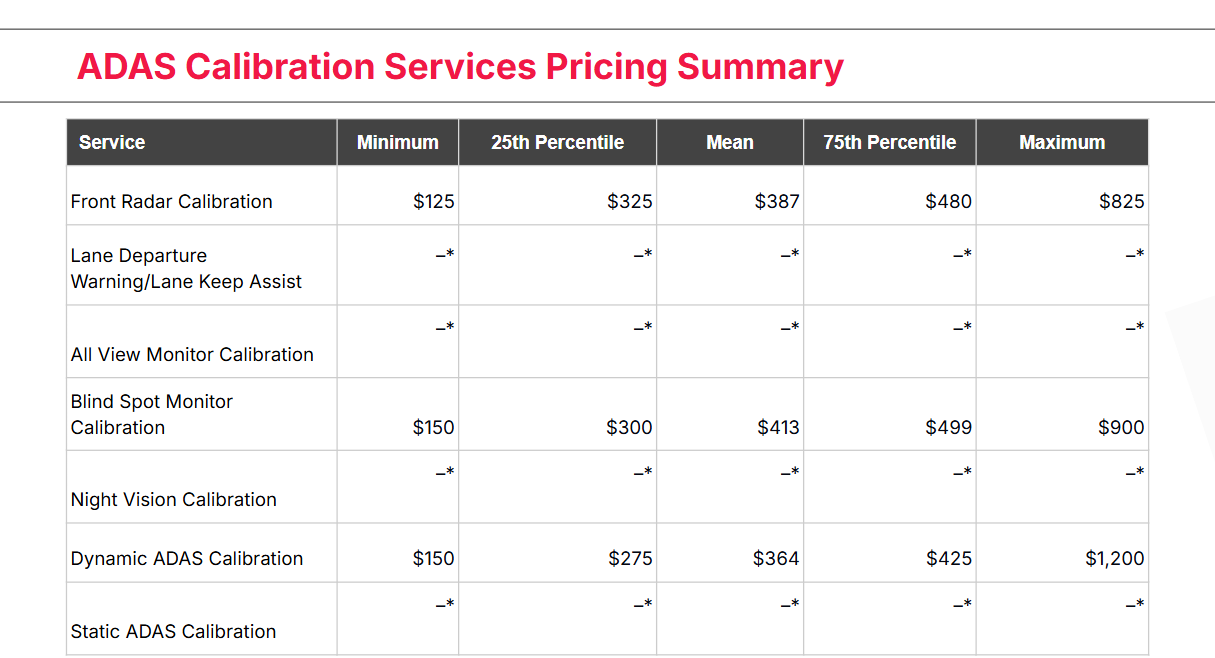Select the $275 Dynamic ADAS 25th percentile value
Screen dimensions: 1215x658
pos(630,558)
